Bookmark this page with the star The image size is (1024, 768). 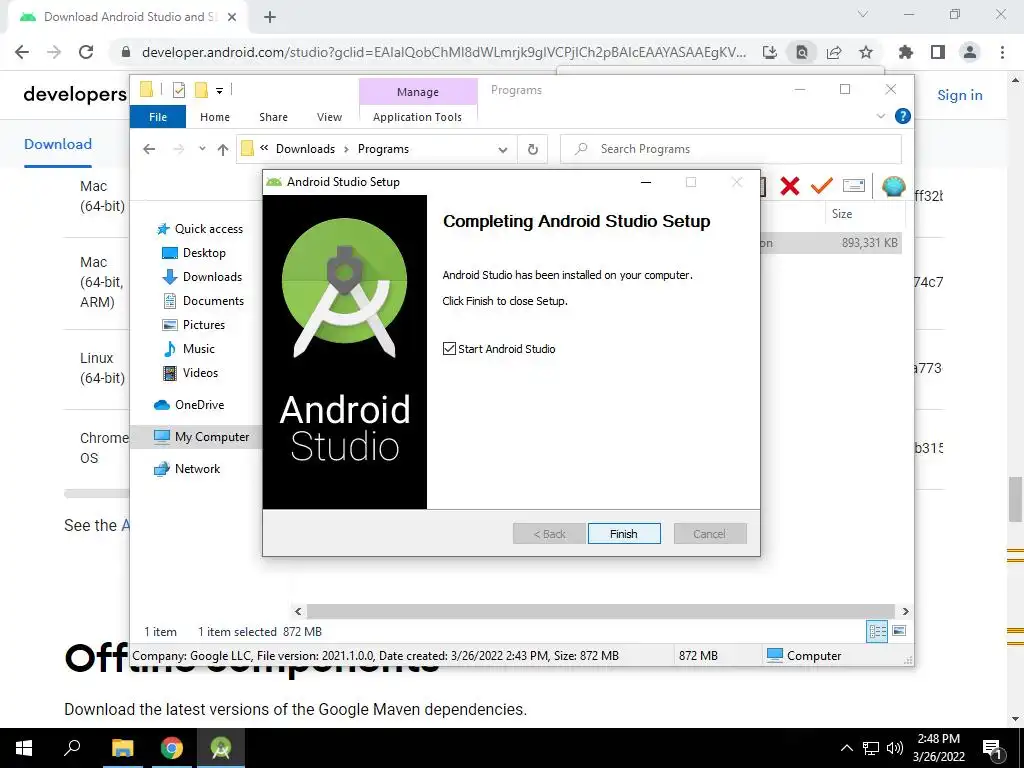coord(866,52)
